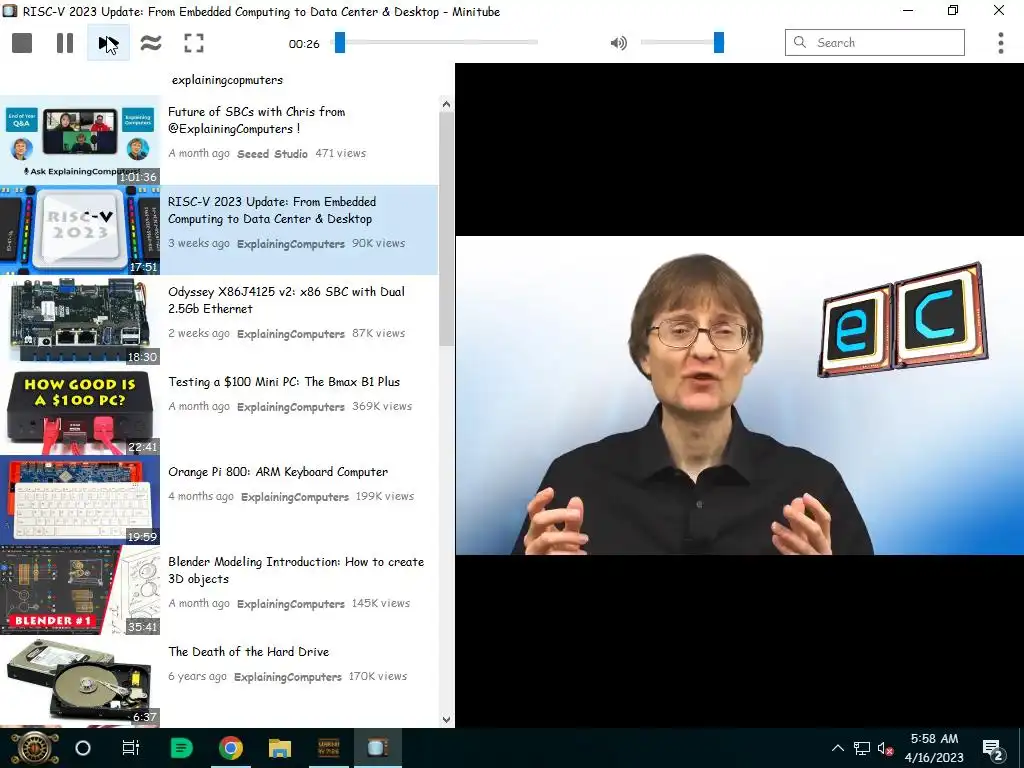Open ExplainingComputers link under RISC-V video
The image size is (1024, 768).
pyautogui.click(x=291, y=244)
